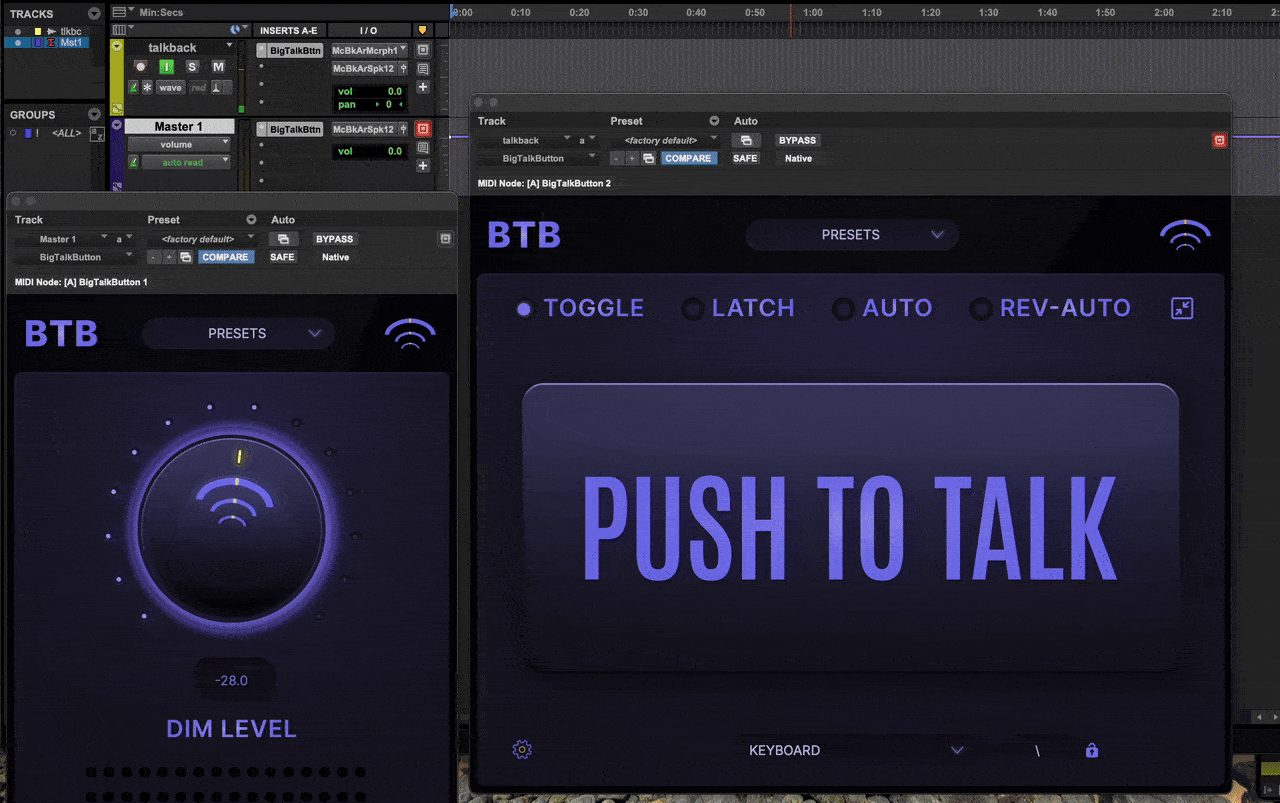Click previous preset minus button in talkback plugin

(x=617, y=158)
